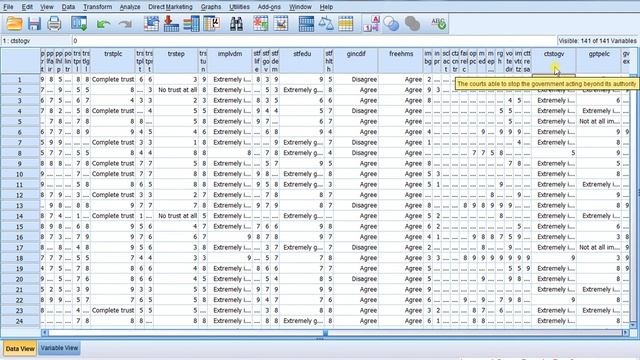Screen dimensions: 640x360
Task: Open a data document via folder icon
Action: tap(14, 24)
